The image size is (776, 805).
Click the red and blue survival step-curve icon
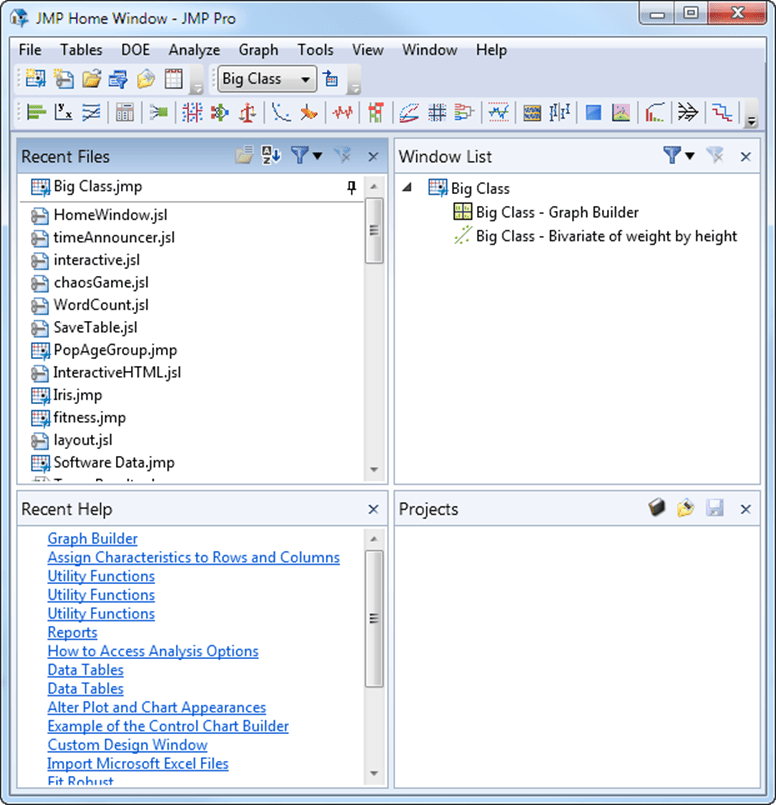(x=722, y=112)
